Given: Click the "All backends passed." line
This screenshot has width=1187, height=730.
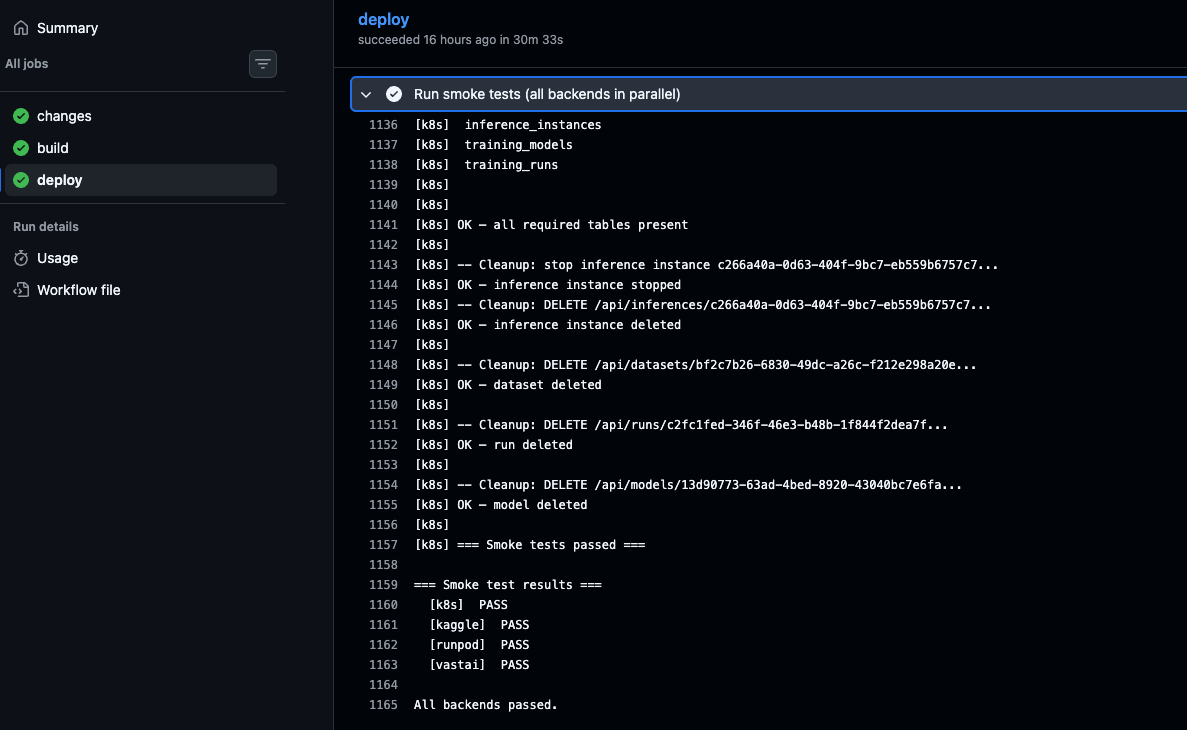Looking at the screenshot, I should click(486, 705).
